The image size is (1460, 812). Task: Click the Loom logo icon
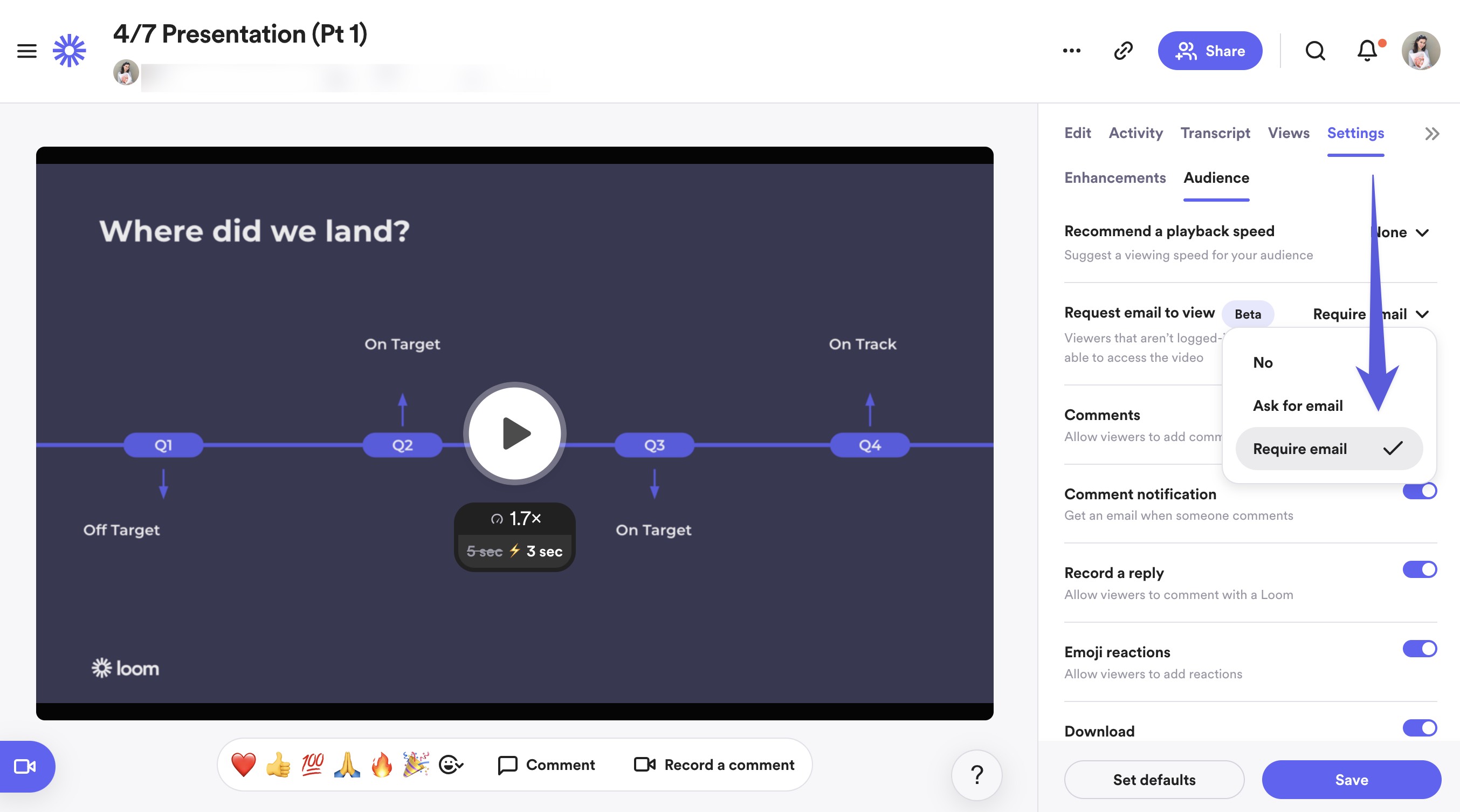point(69,51)
